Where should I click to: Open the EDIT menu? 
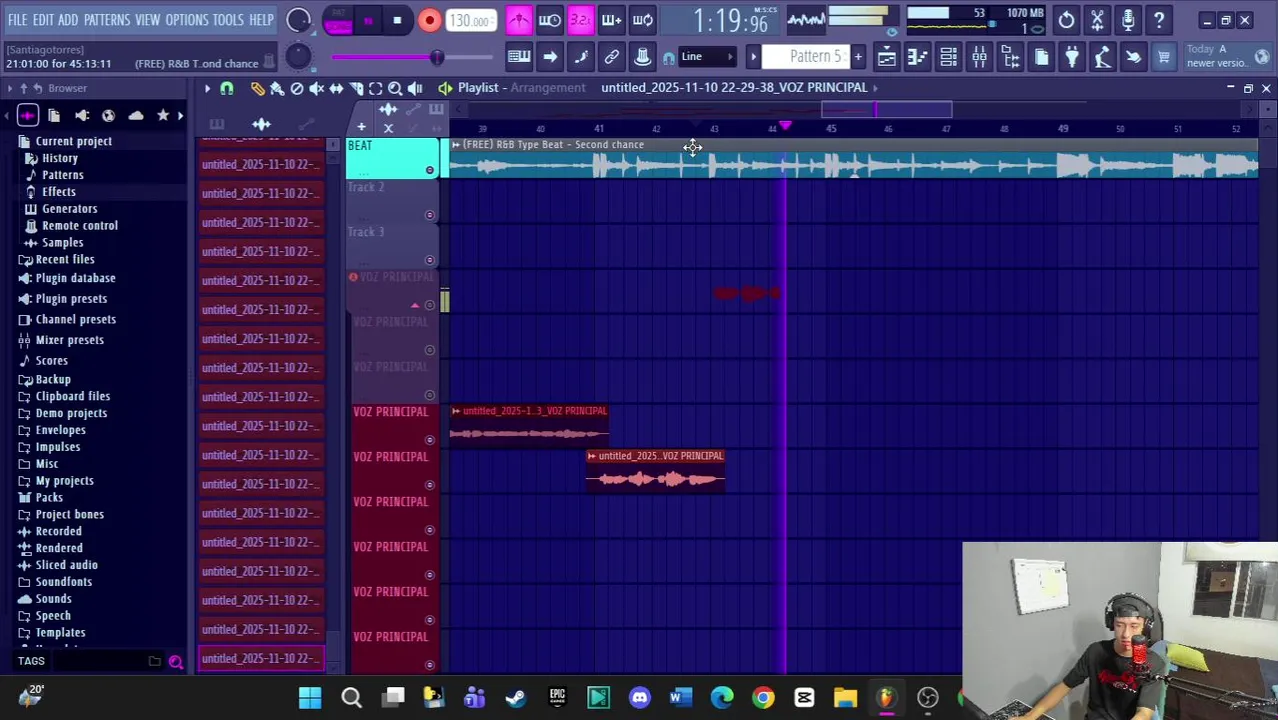pyautogui.click(x=43, y=20)
